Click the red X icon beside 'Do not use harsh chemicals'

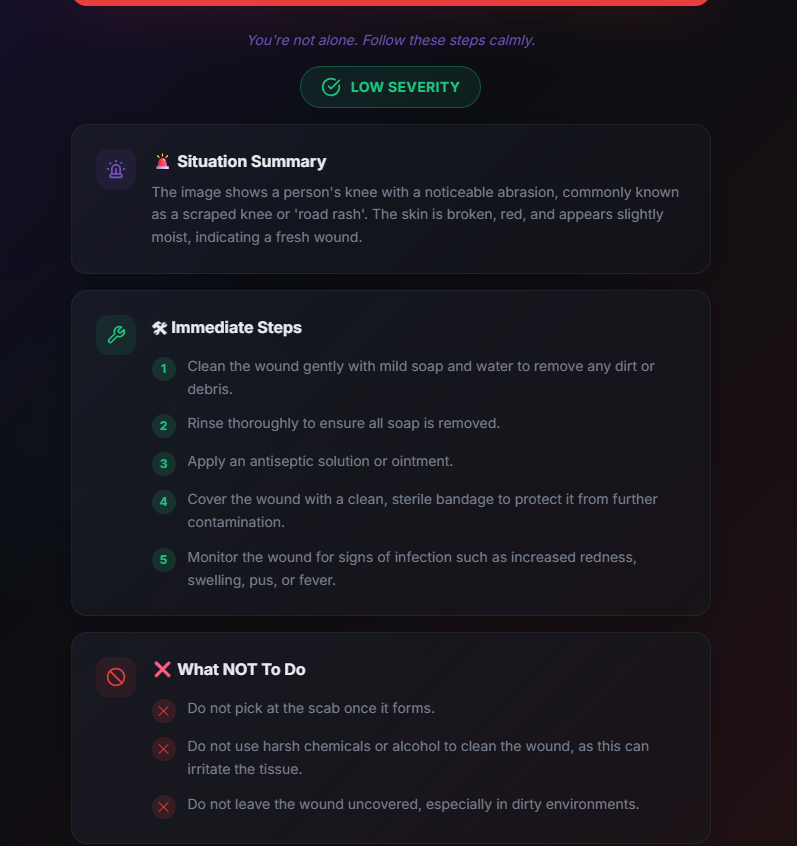tap(164, 749)
